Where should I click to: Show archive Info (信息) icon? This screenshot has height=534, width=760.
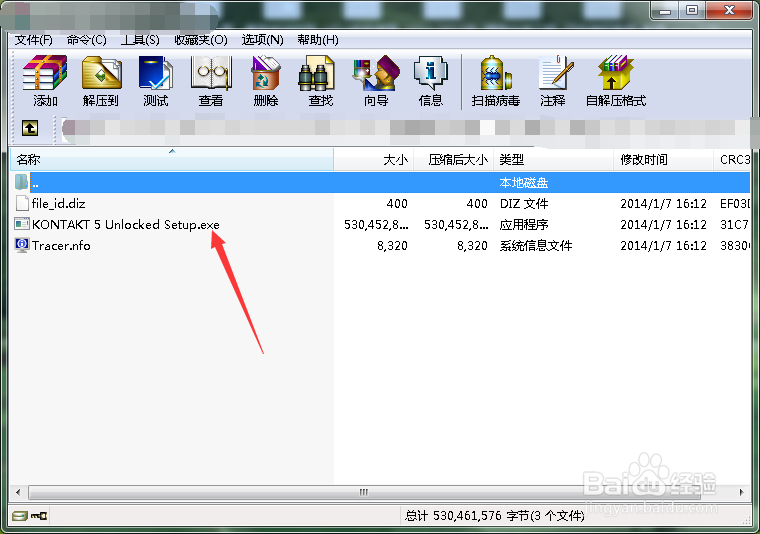[430, 73]
